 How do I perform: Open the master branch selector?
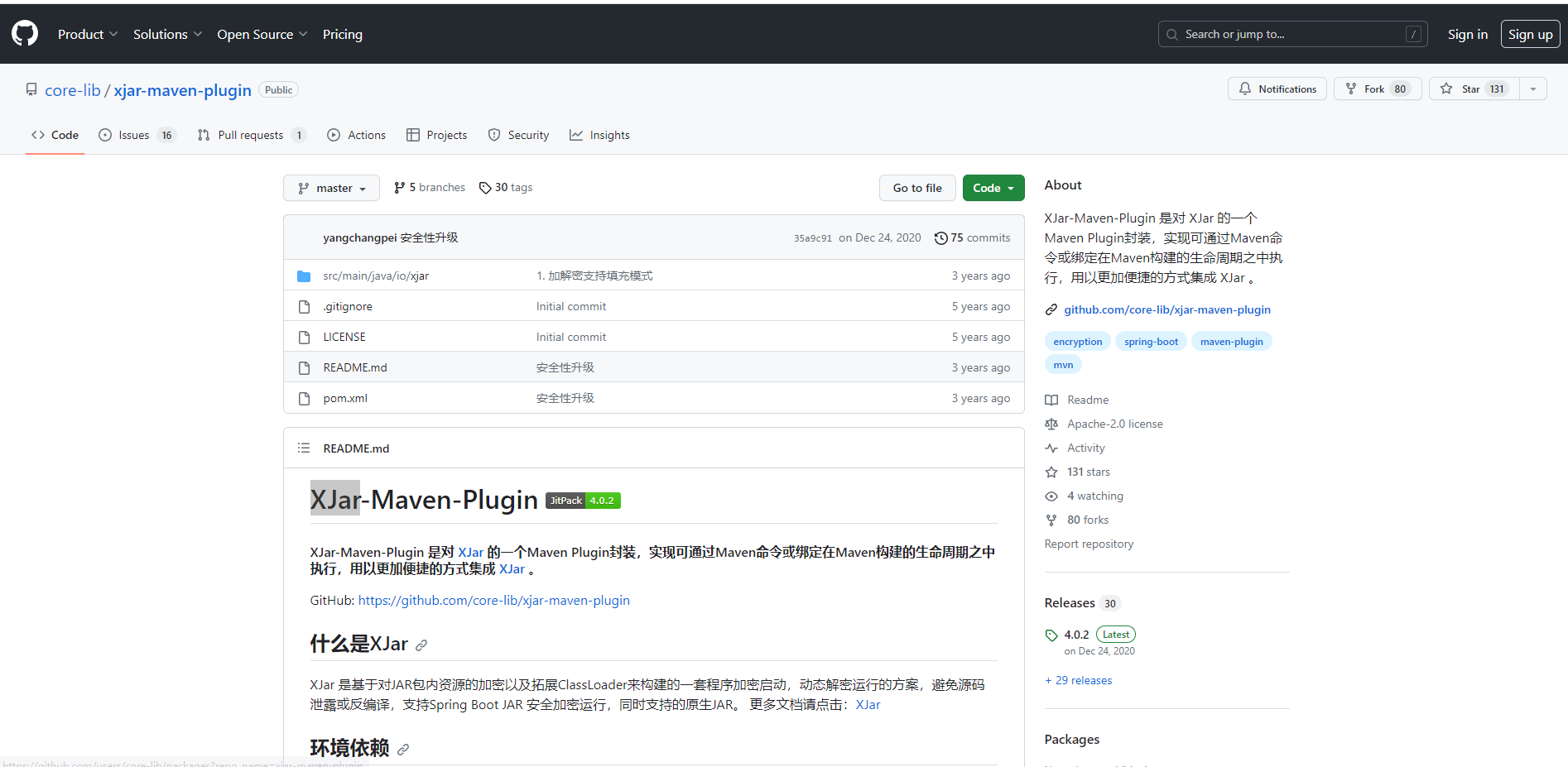tap(331, 188)
